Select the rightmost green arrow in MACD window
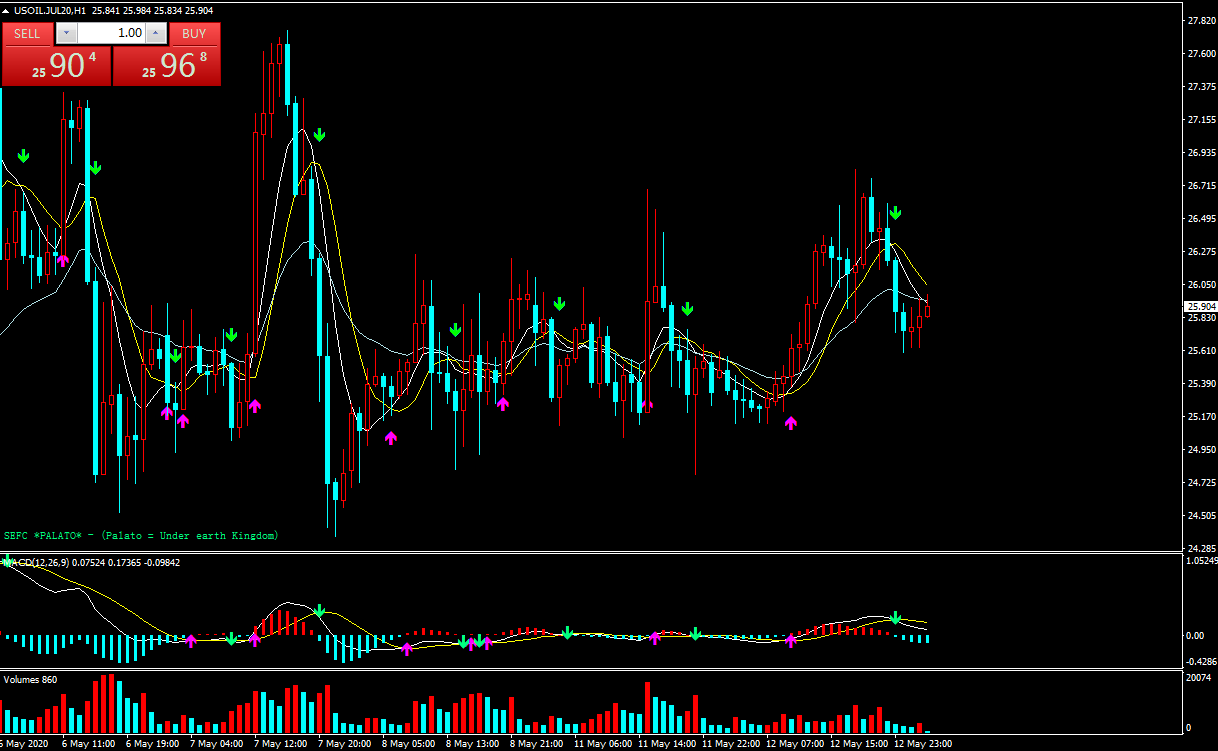Viewport: 1218px width, 751px height. click(896, 618)
